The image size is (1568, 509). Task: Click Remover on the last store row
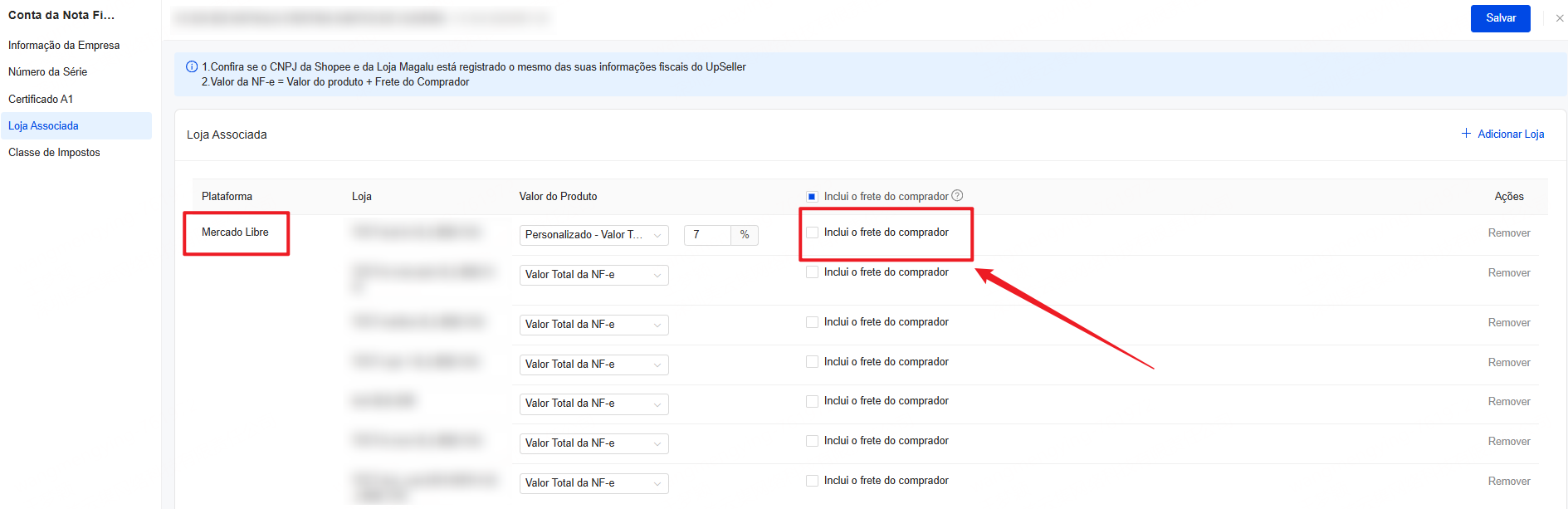(1508, 482)
